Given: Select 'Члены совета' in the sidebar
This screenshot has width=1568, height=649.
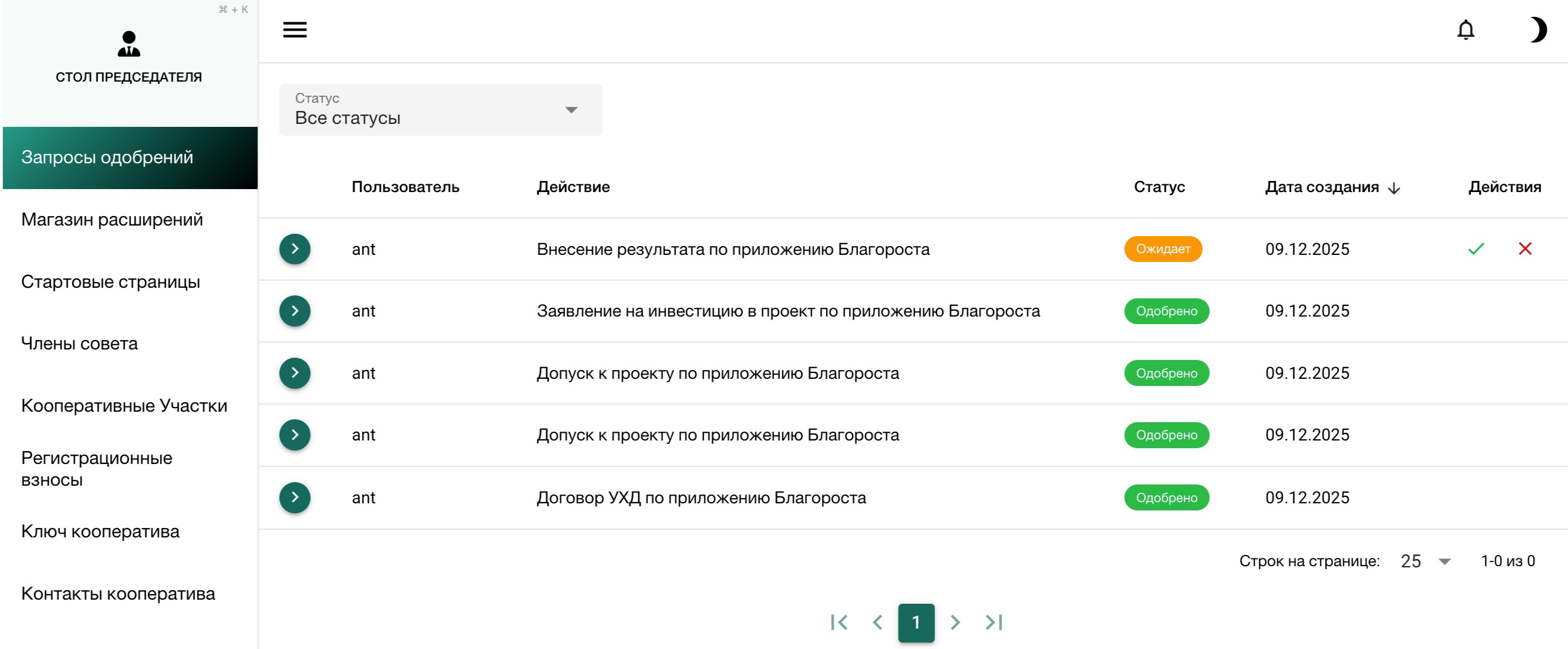Looking at the screenshot, I should tap(79, 343).
